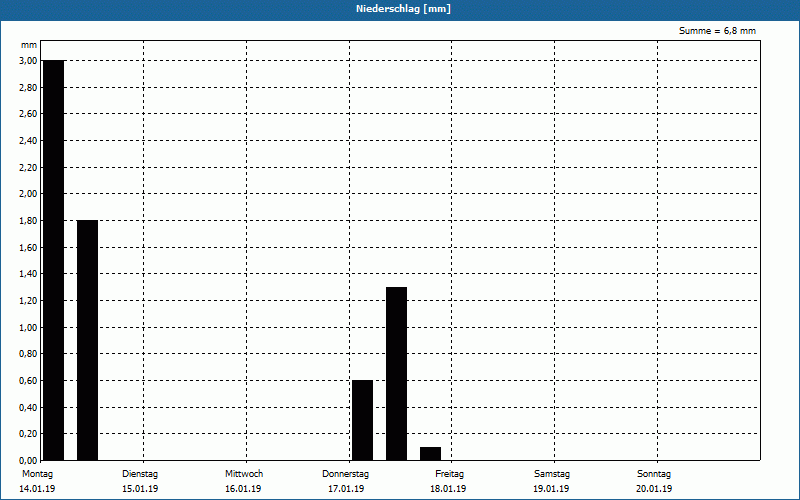The image size is (800, 500).
Task: Click the date 20.01.19
Action: 654,489
